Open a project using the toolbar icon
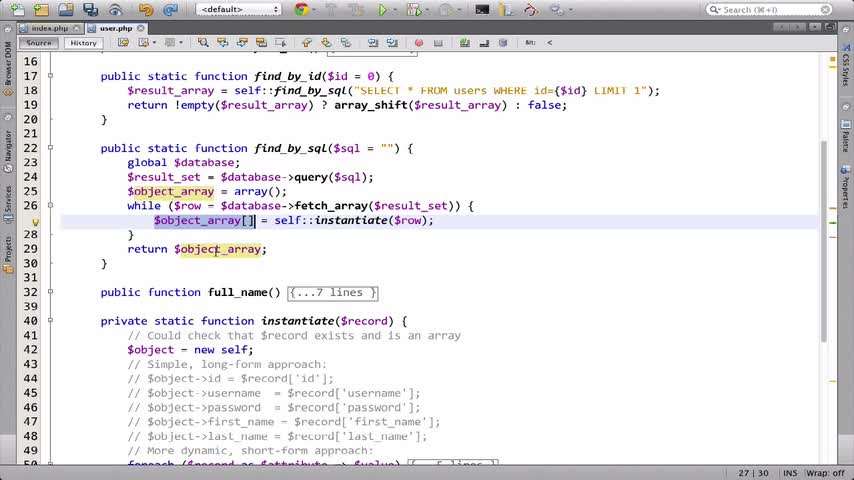Image resolution: width=854 pixels, height=480 pixels. [x=66, y=9]
